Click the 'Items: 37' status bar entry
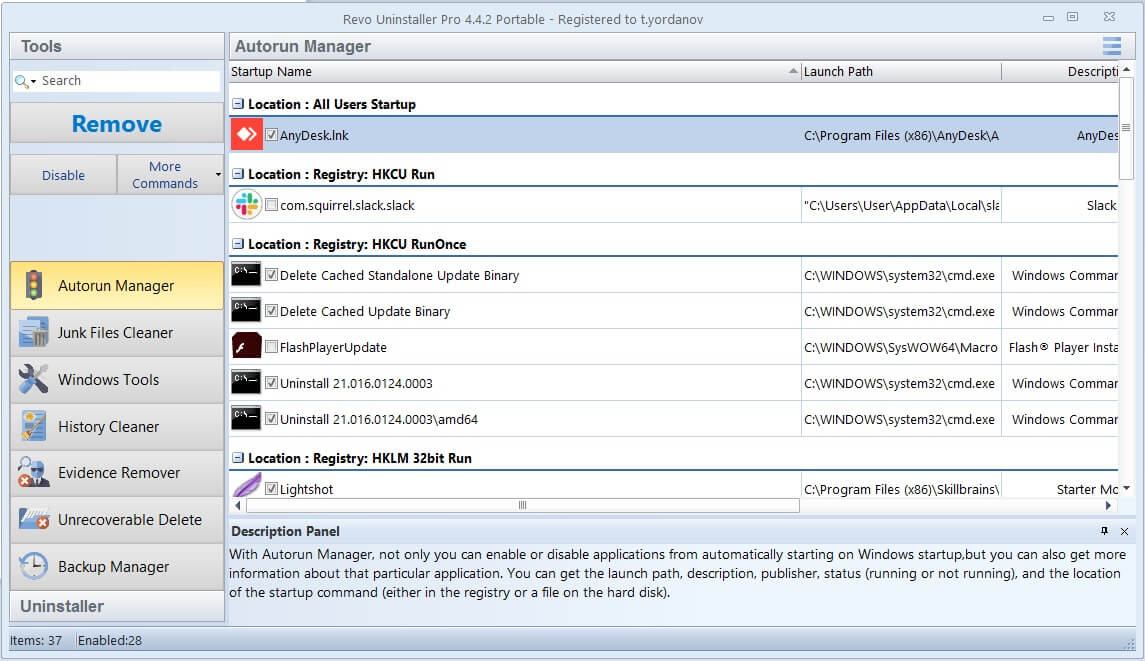This screenshot has width=1145, height=661. (x=36, y=641)
